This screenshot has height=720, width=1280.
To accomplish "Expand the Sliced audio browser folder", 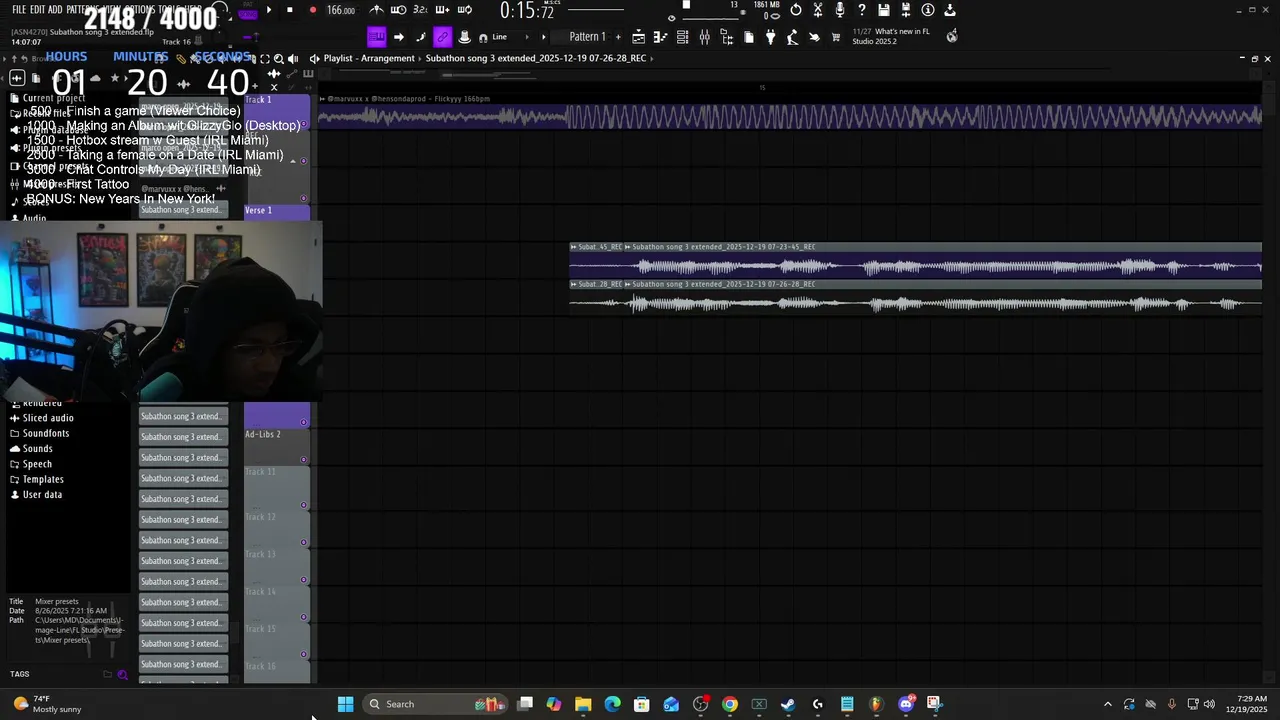I will pyautogui.click(x=48, y=418).
